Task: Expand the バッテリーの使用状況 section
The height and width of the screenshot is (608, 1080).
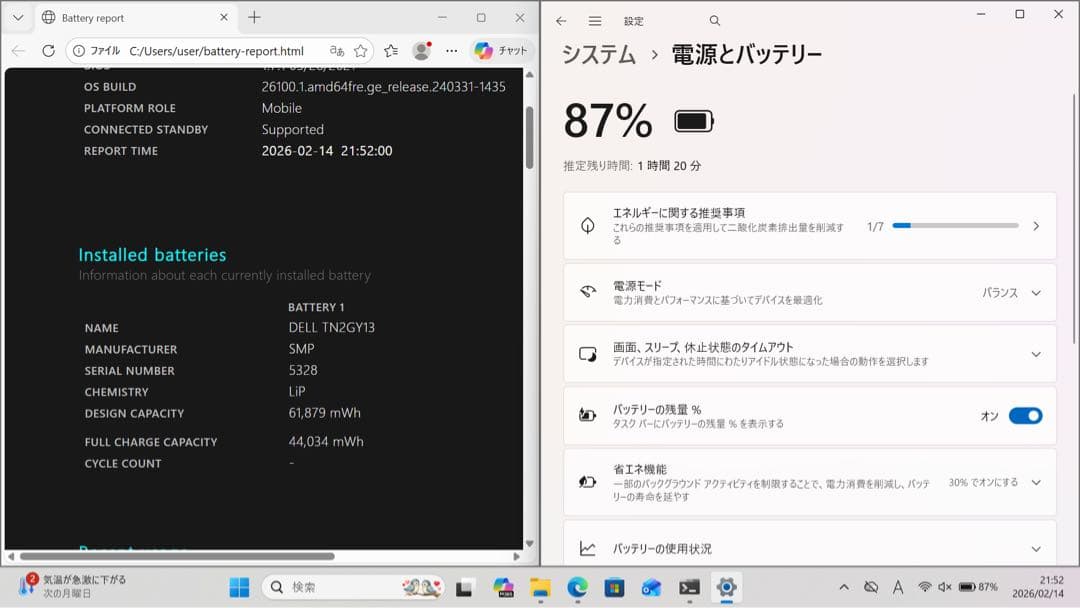Action: [x=1037, y=548]
